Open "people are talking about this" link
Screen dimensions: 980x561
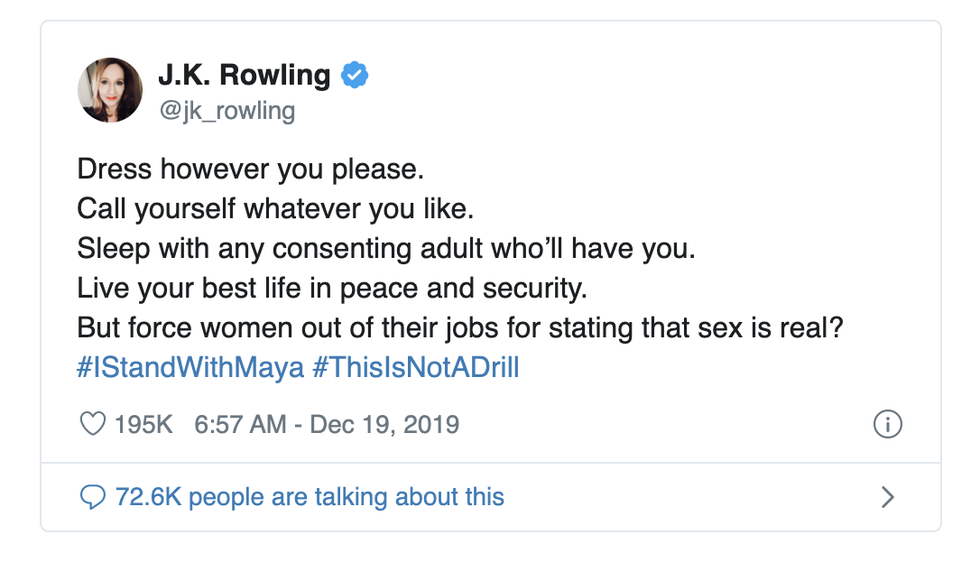346,496
